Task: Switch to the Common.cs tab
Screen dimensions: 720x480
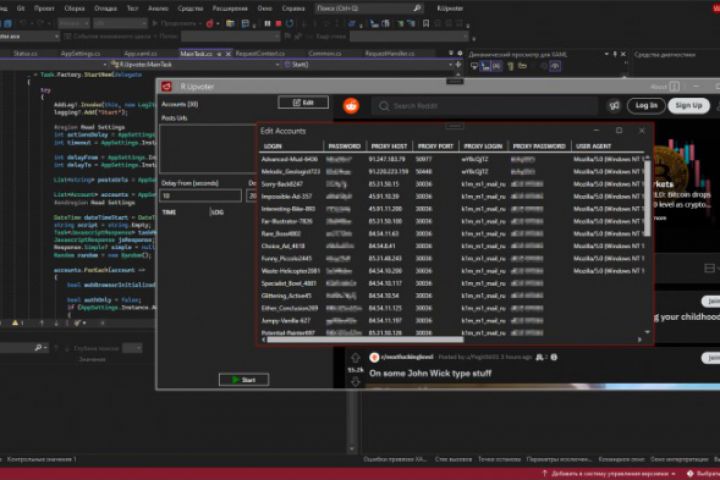Action: (x=325, y=54)
